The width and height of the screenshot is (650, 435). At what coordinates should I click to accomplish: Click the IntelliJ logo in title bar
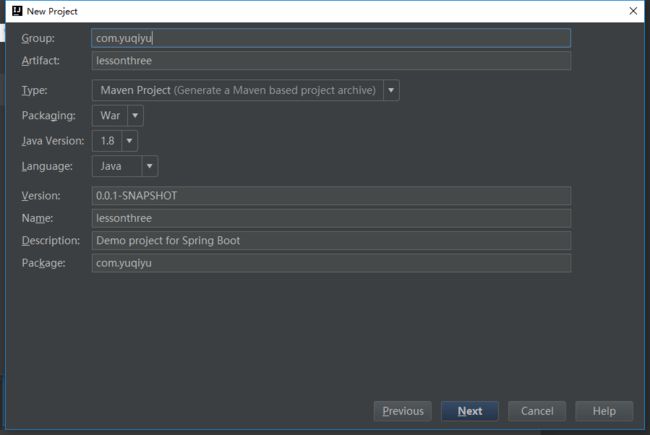(17, 11)
